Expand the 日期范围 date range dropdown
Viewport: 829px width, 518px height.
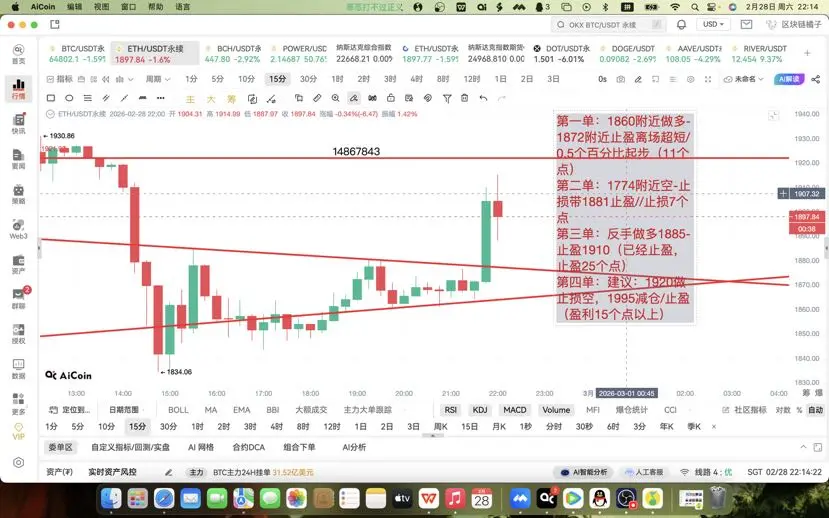pyautogui.click(x=126, y=410)
